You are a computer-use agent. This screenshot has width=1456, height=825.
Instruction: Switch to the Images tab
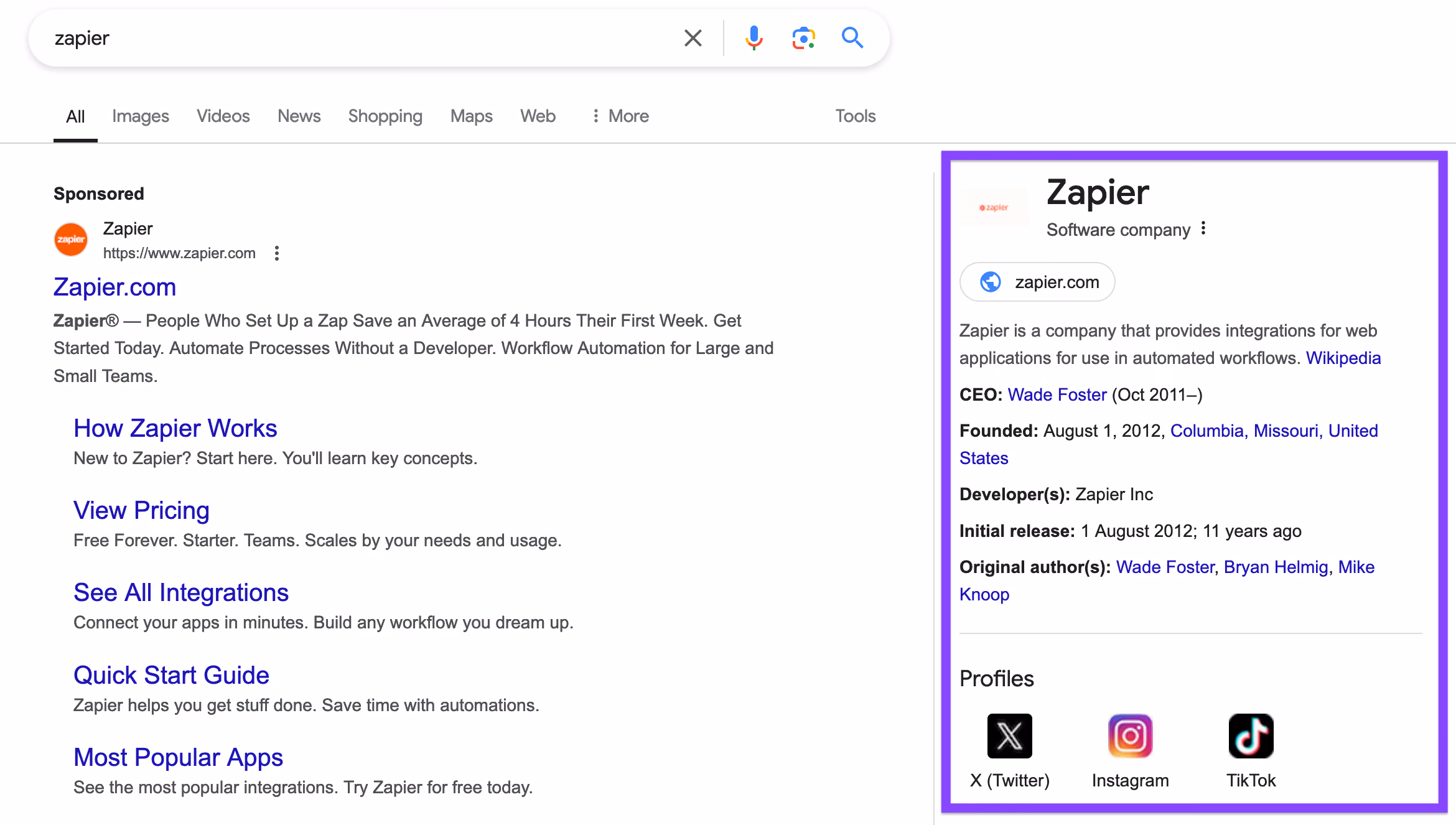141,116
